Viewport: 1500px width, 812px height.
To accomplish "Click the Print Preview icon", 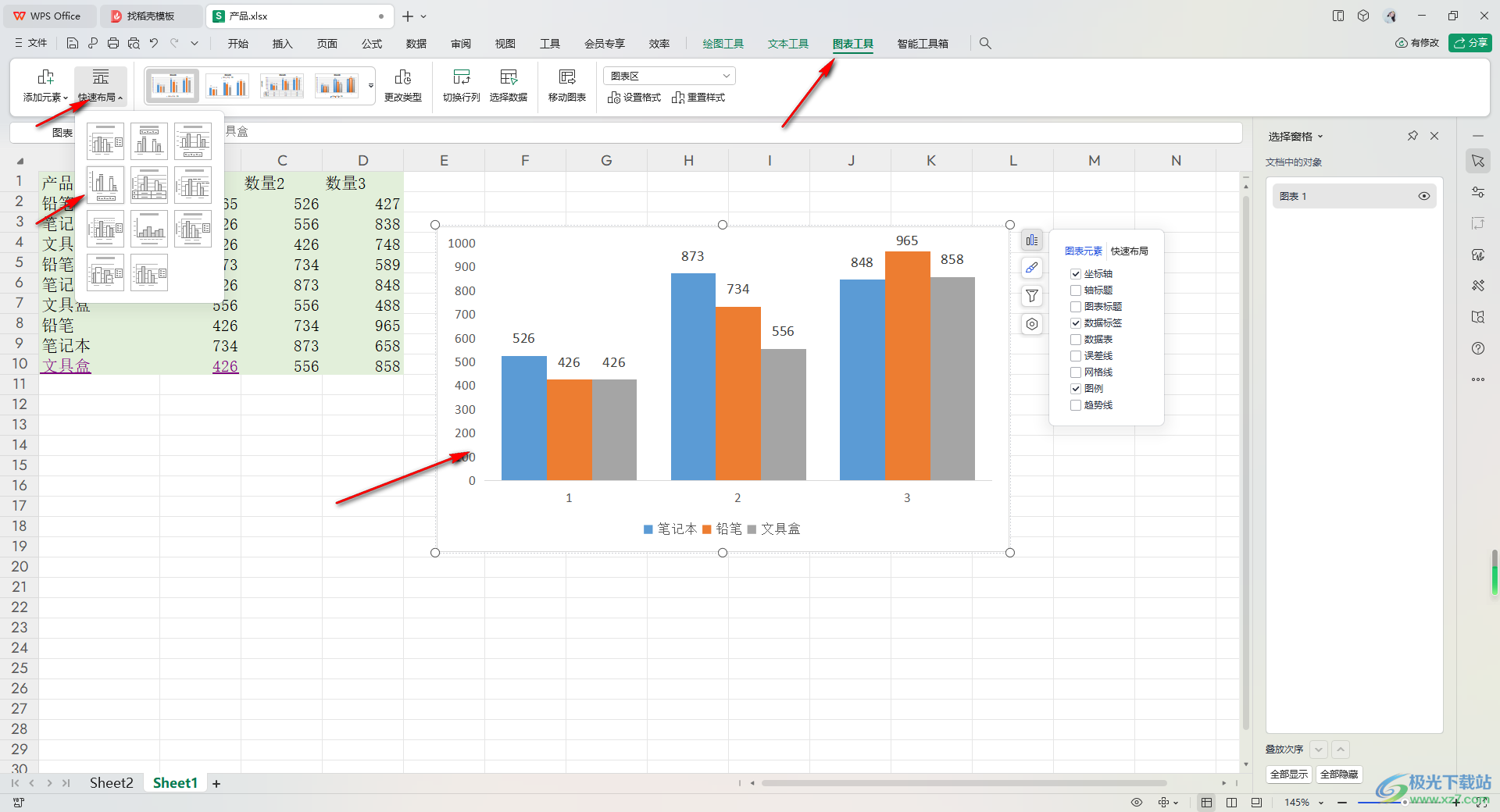I will pos(134,44).
